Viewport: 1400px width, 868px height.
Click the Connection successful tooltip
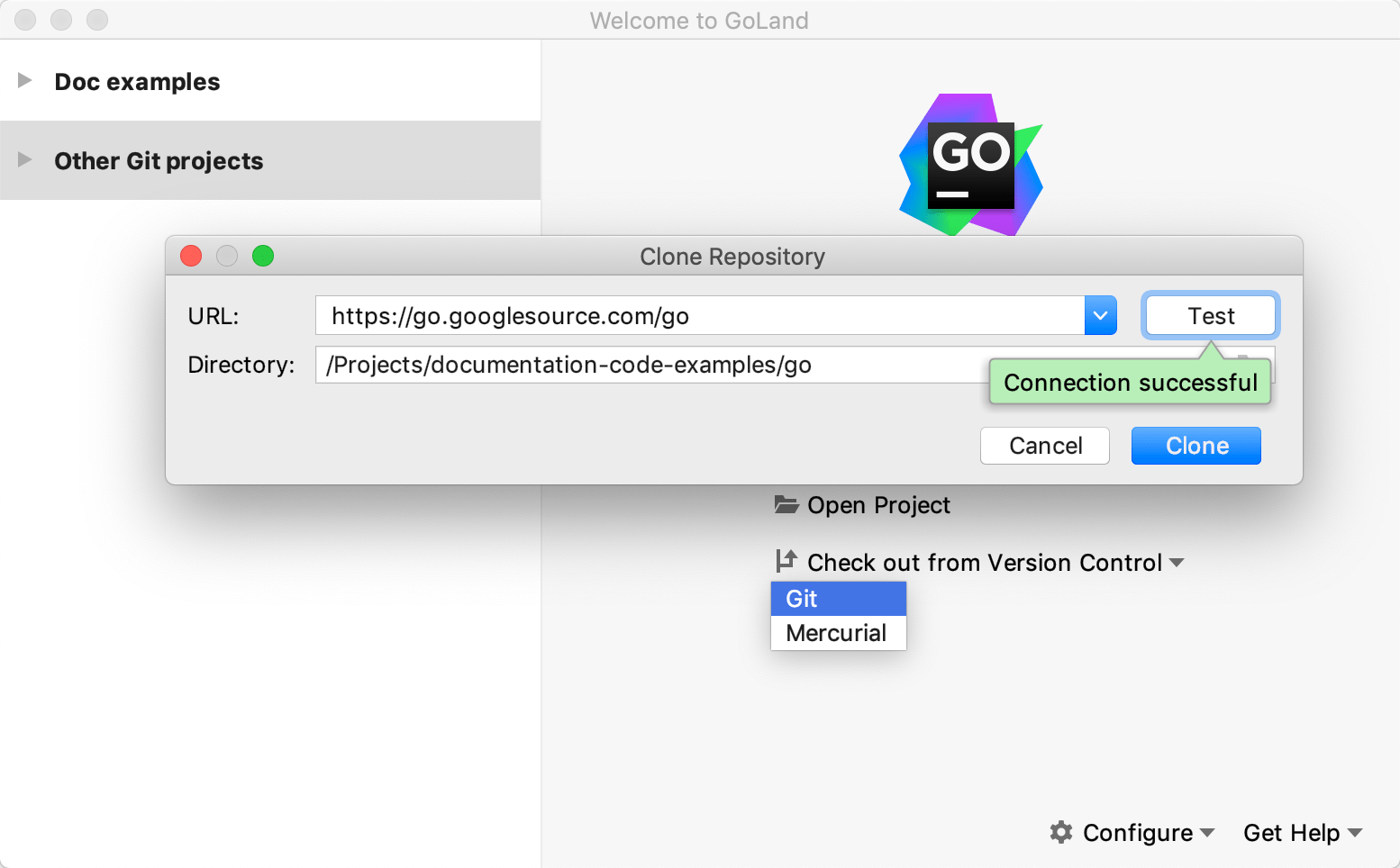pyautogui.click(x=1131, y=383)
